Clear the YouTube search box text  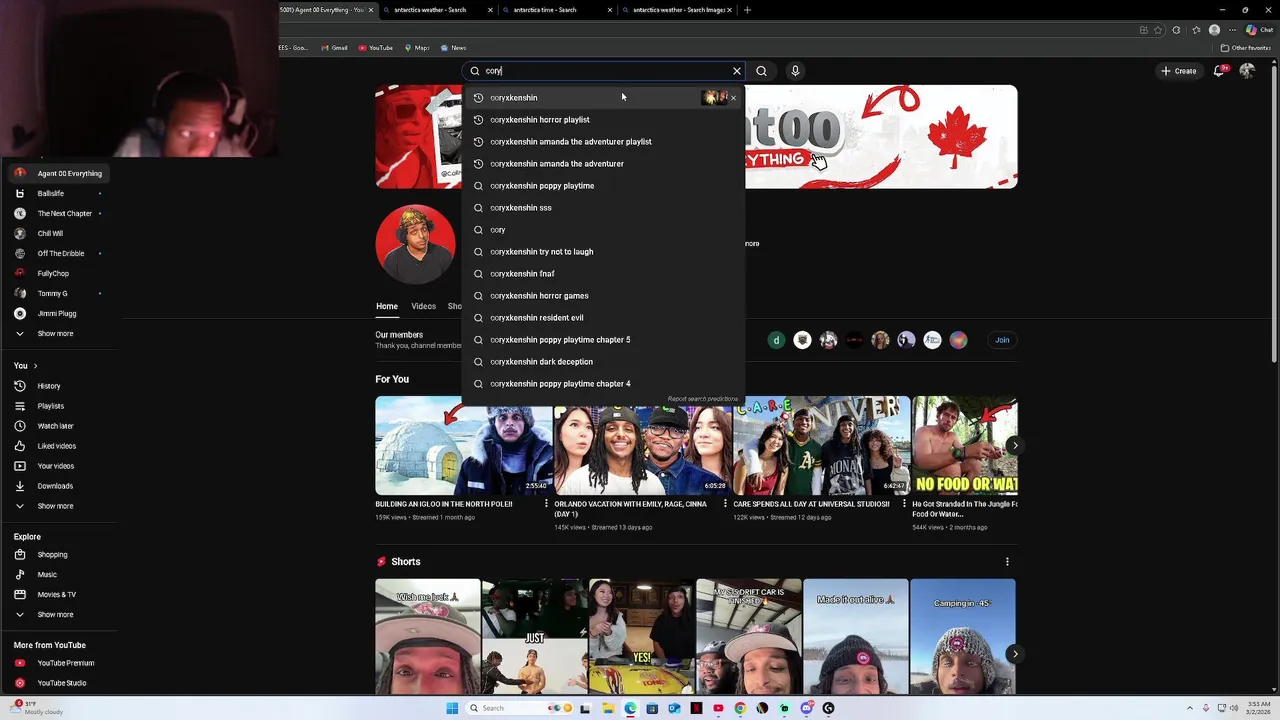(737, 71)
